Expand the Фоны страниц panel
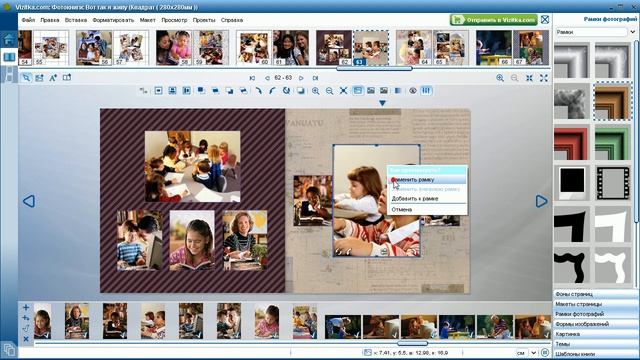The width and height of the screenshot is (640, 360). 595,294
